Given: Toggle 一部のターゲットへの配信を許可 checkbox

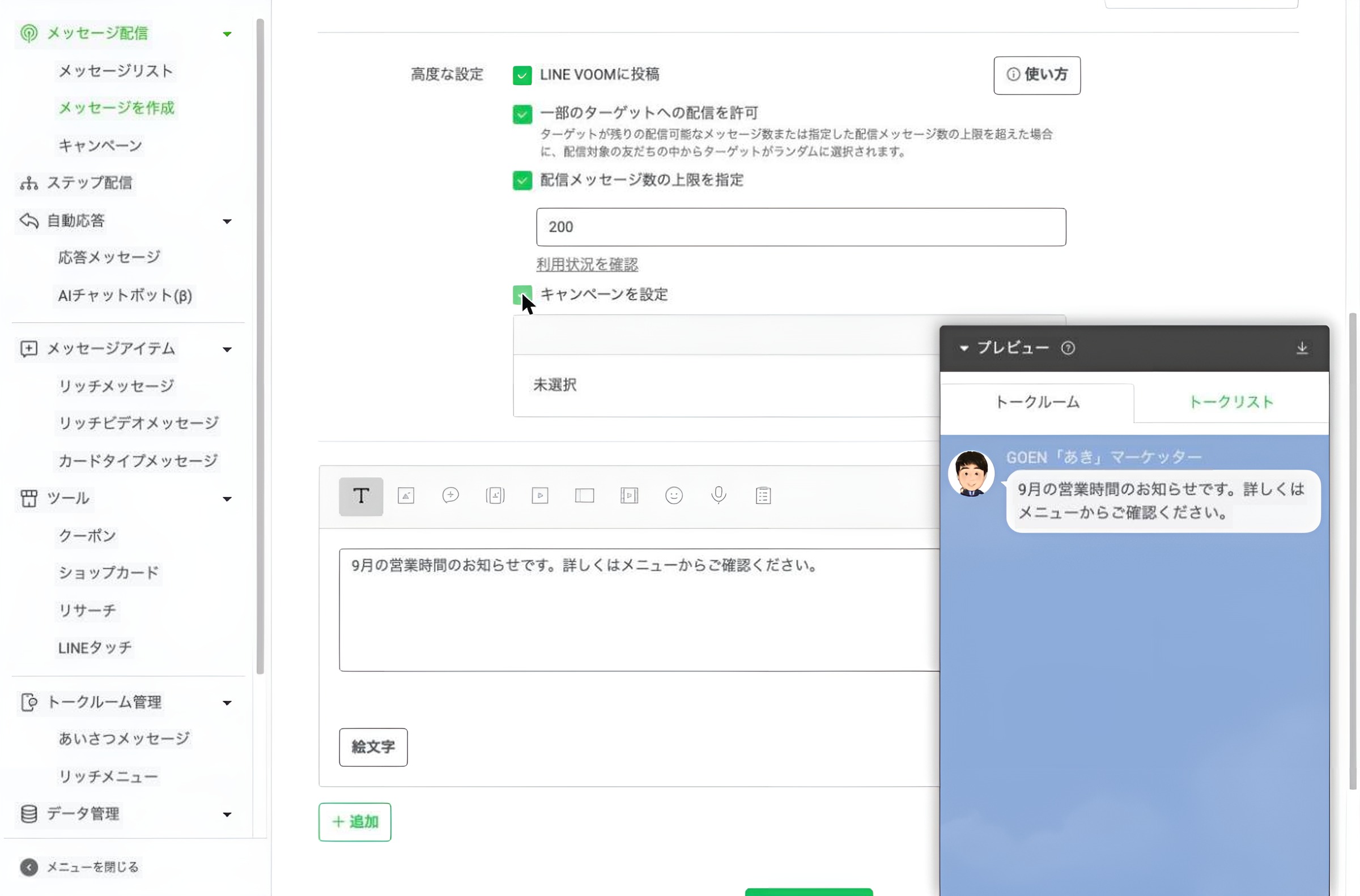Looking at the screenshot, I should tap(522, 114).
